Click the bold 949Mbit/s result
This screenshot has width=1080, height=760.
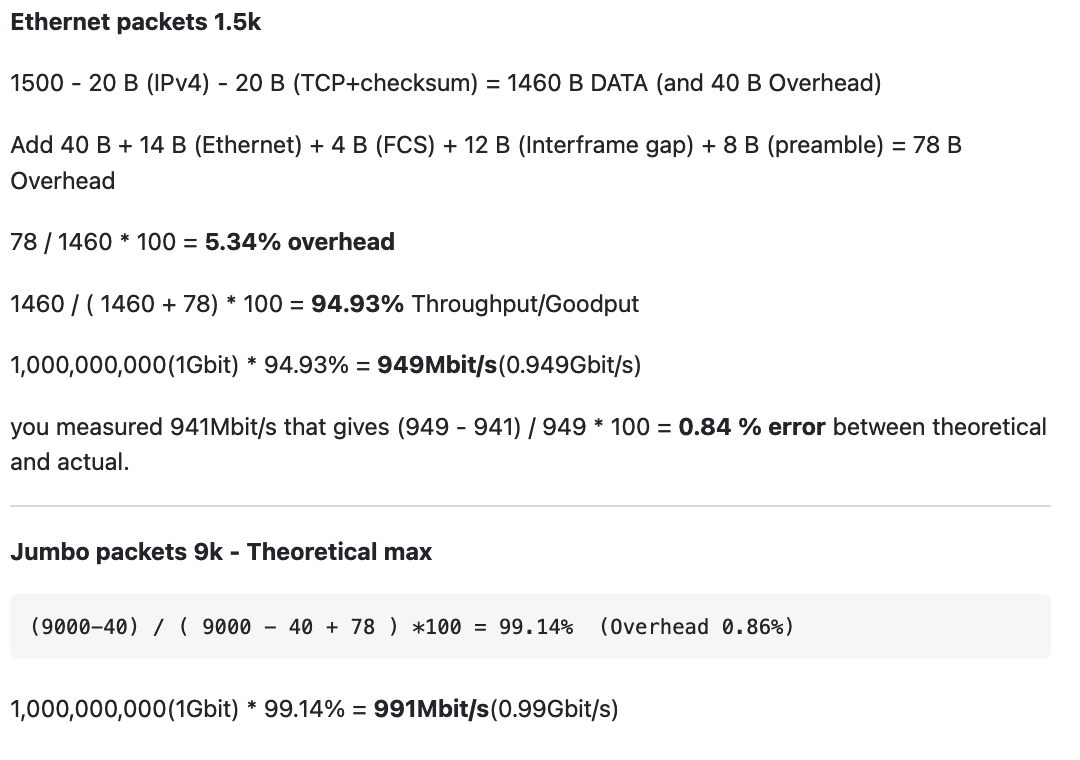(437, 365)
